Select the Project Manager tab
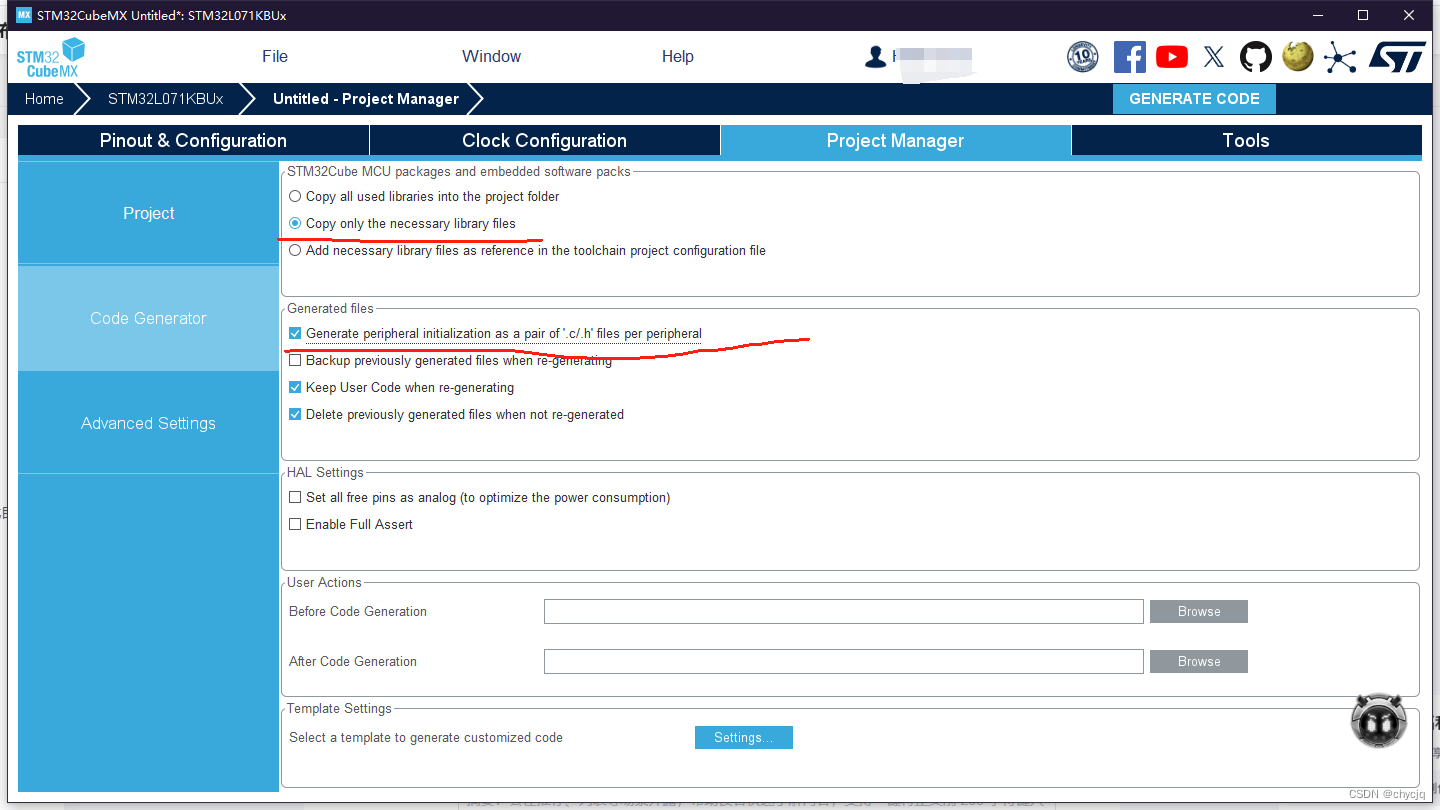 click(895, 141)
